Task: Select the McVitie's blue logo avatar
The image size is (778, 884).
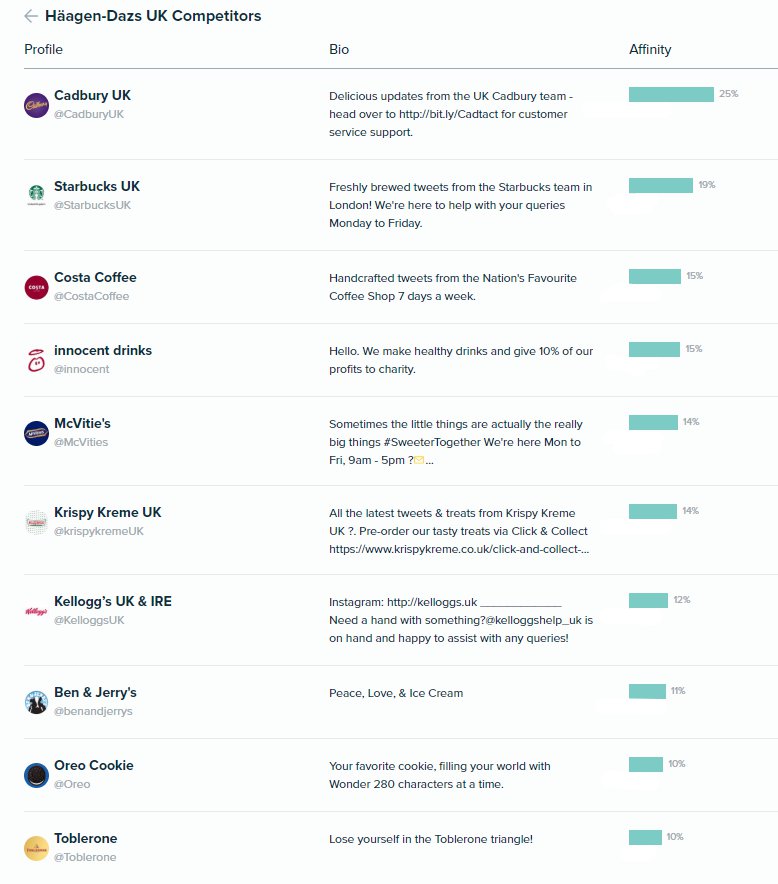Action: 36,434
